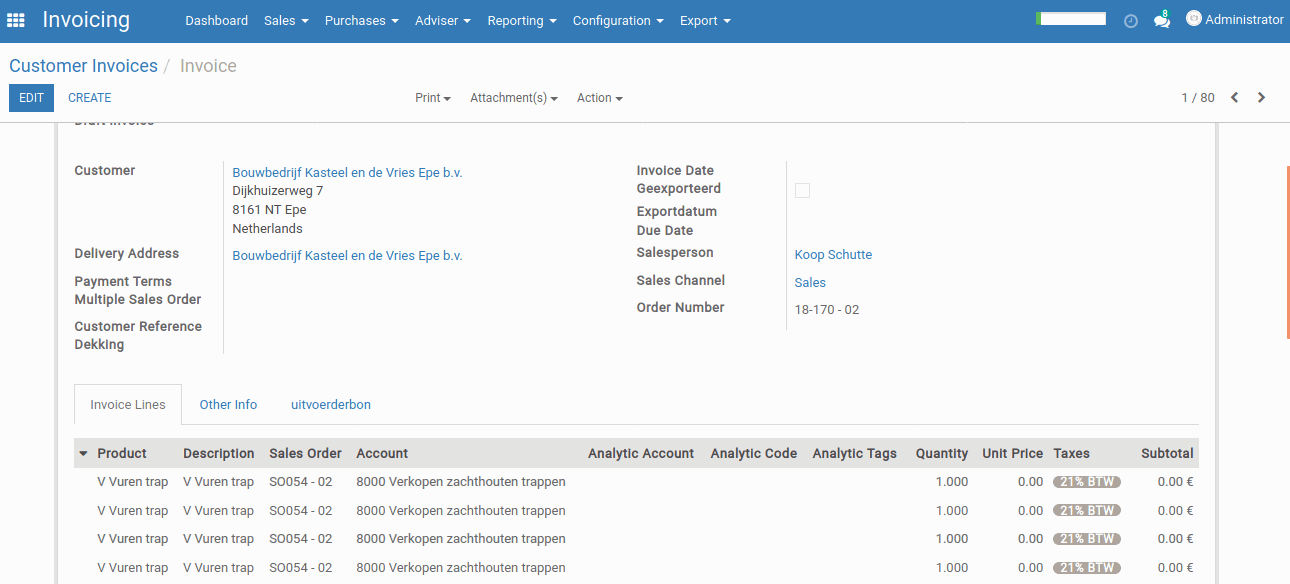Open the Reporting menu
The image size is (1290, 584).
pos(522,21)
